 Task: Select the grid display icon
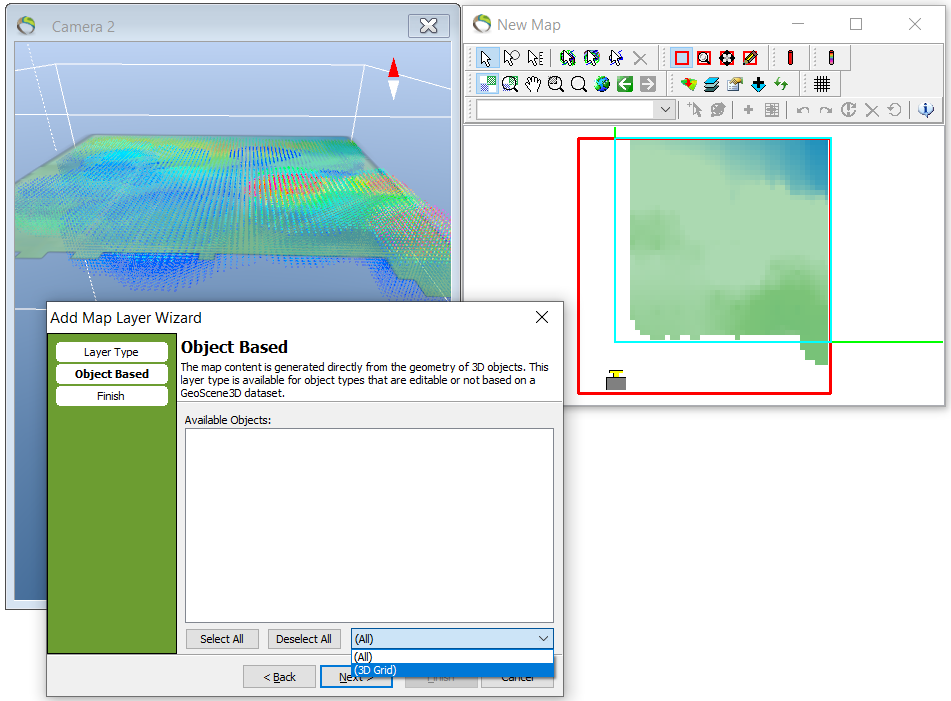coord(822,84)
